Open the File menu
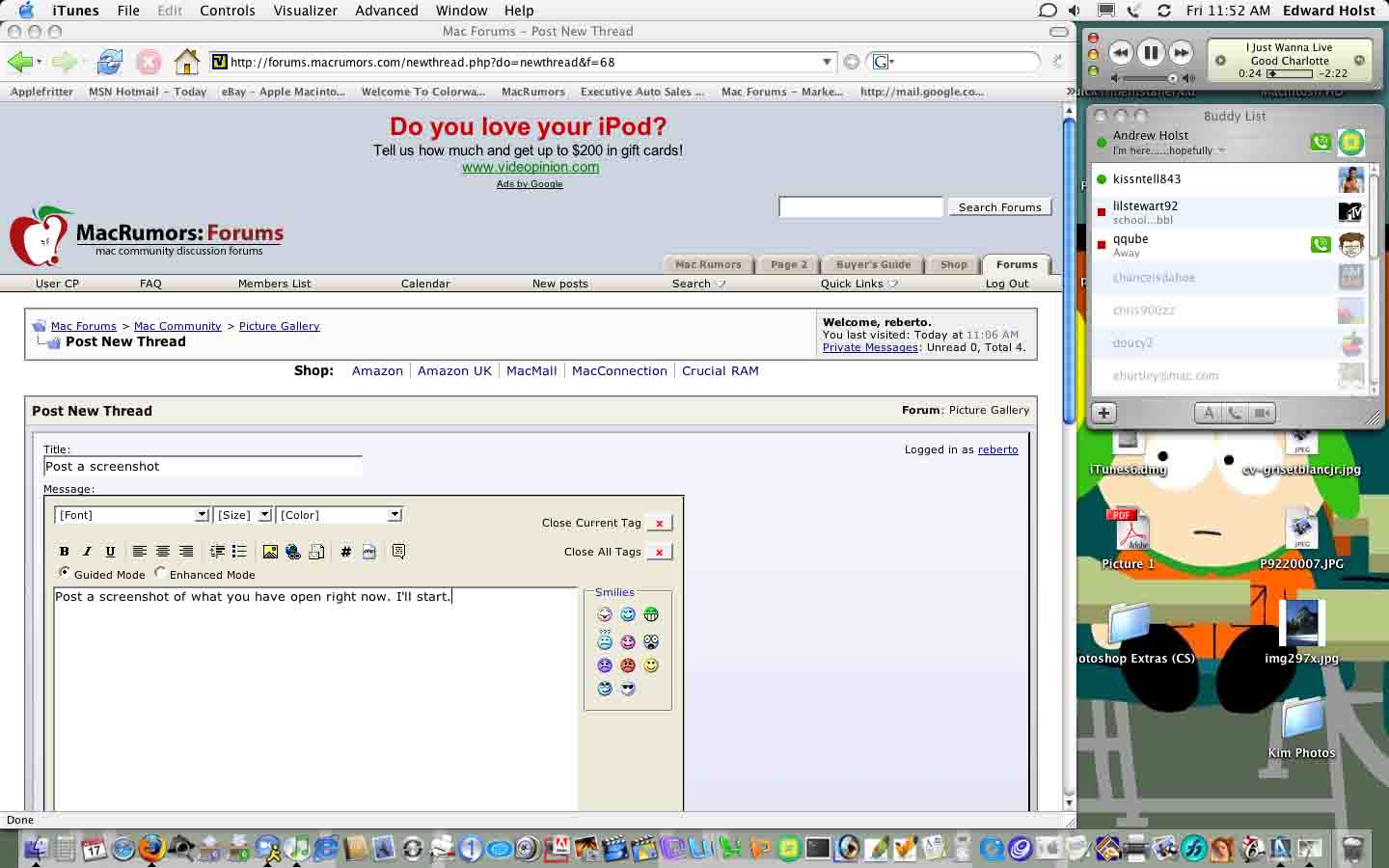1389x868 pixels. pos(128,11)
